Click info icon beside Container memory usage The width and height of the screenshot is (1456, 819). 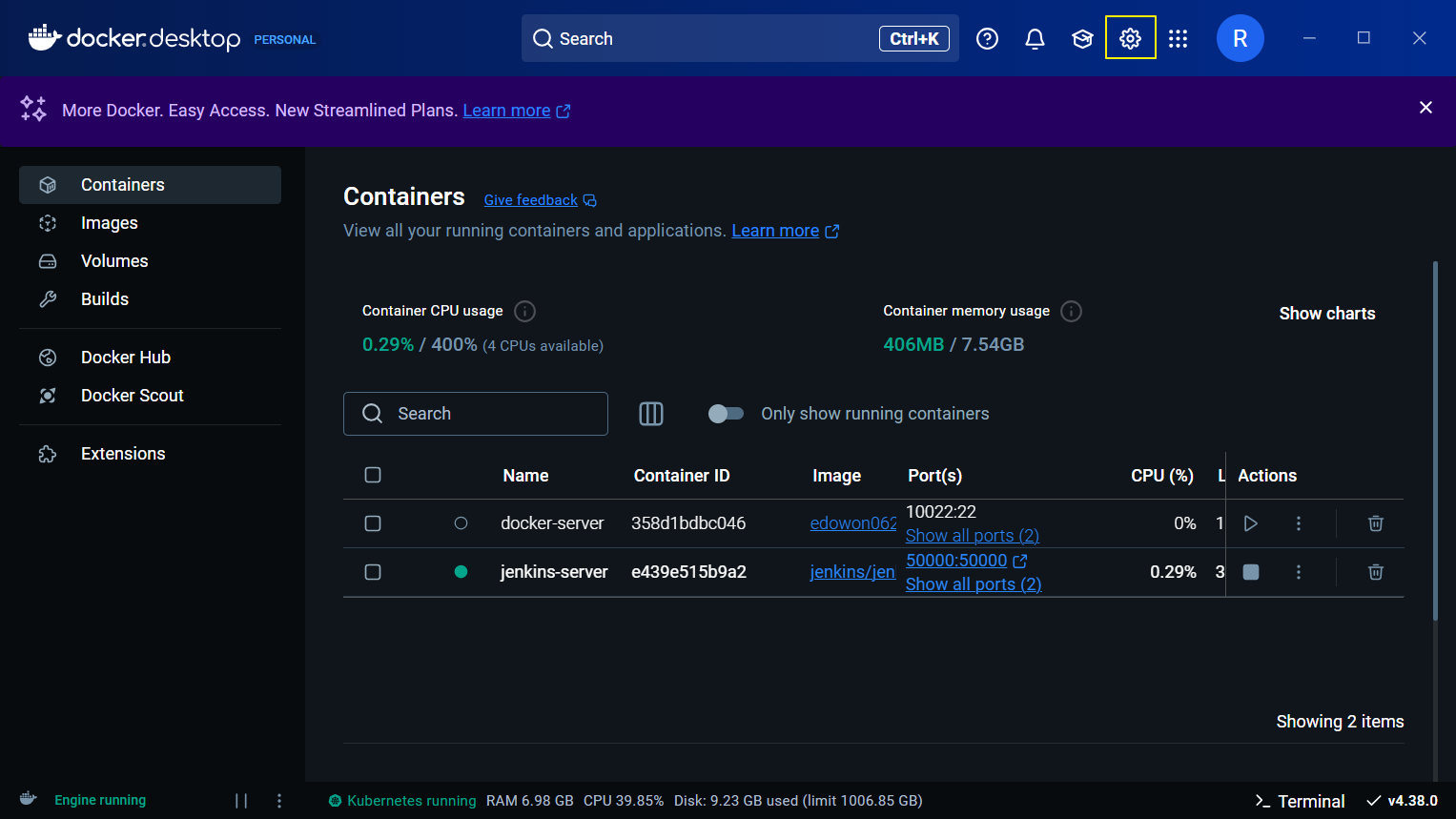pos(1071,311)
